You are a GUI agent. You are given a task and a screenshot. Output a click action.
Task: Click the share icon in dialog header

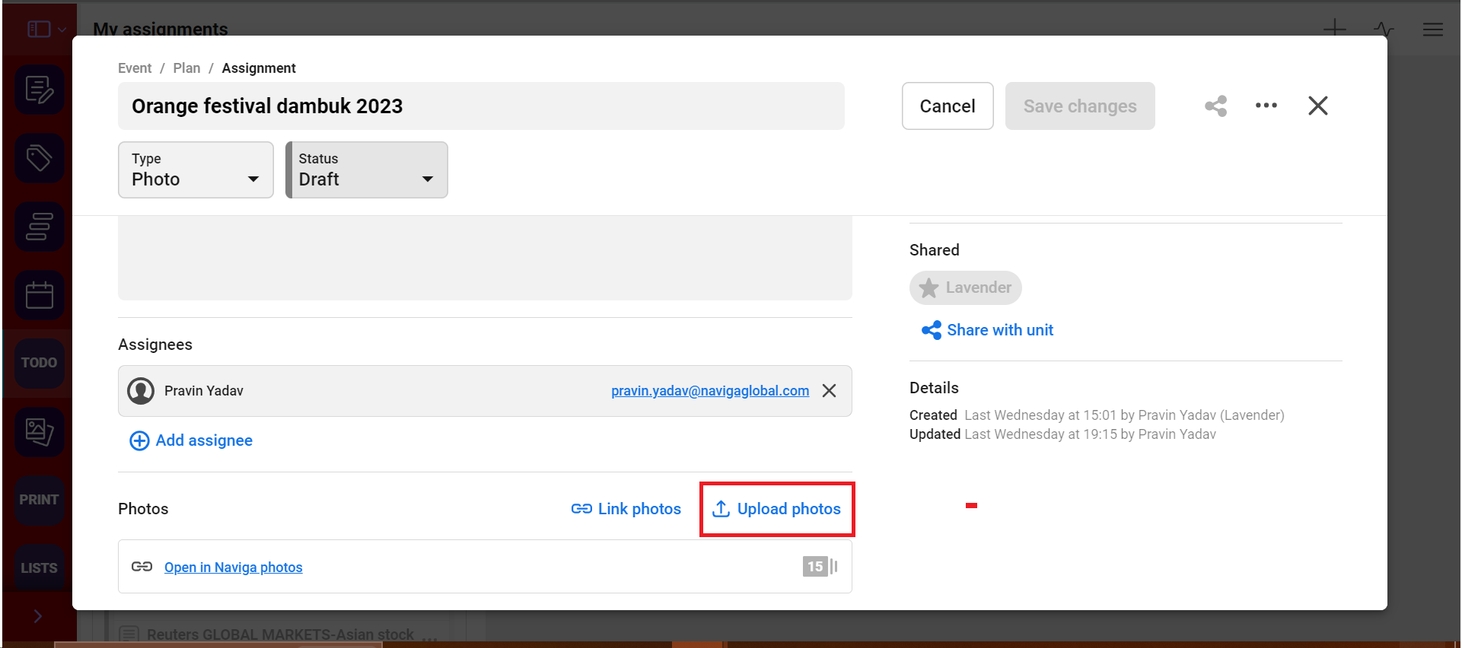coord(1215,106)
